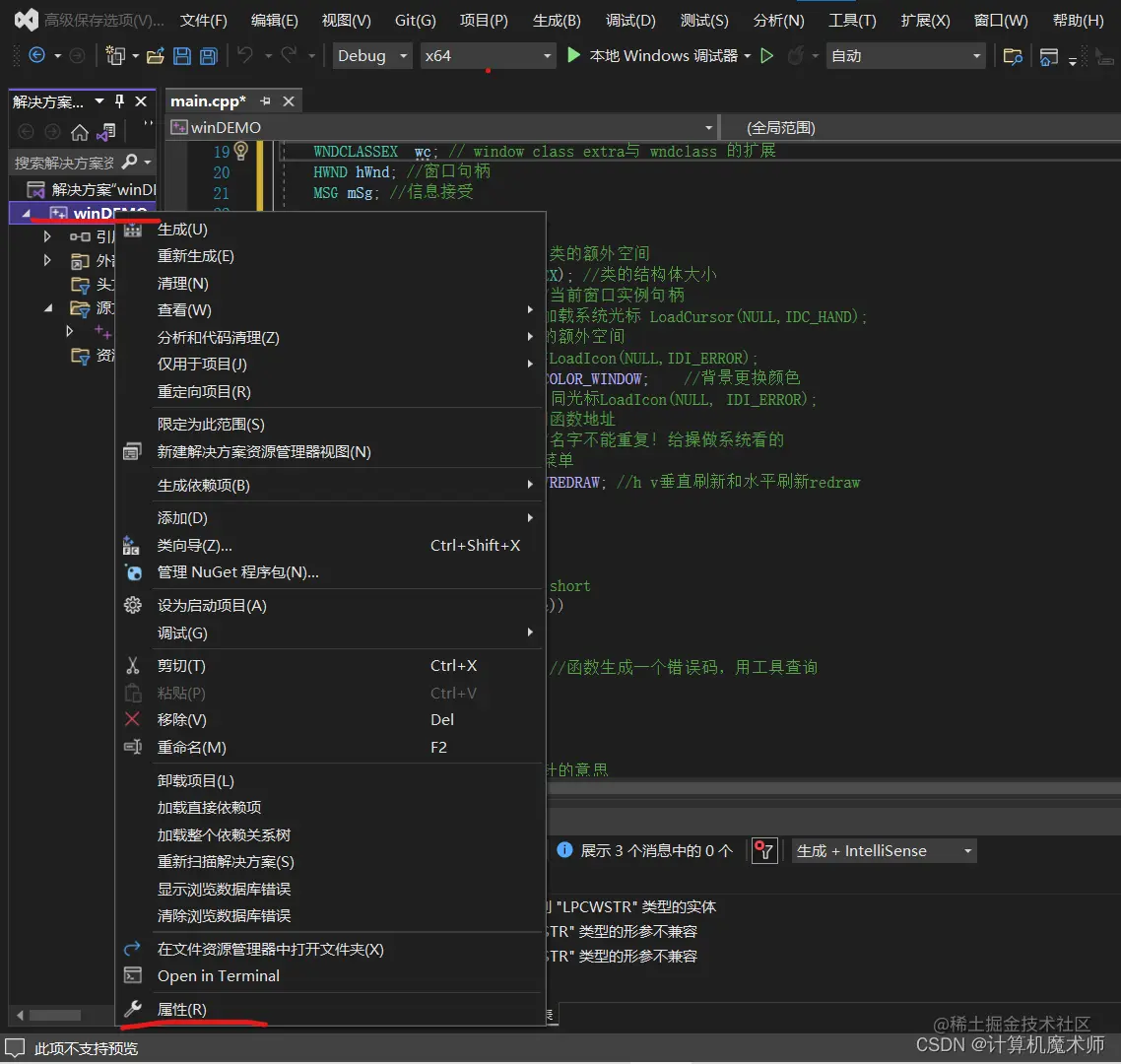Screen dimensions: 1121x1064
Task: Close the Solution Explorer panel
Action: (141, 101)
